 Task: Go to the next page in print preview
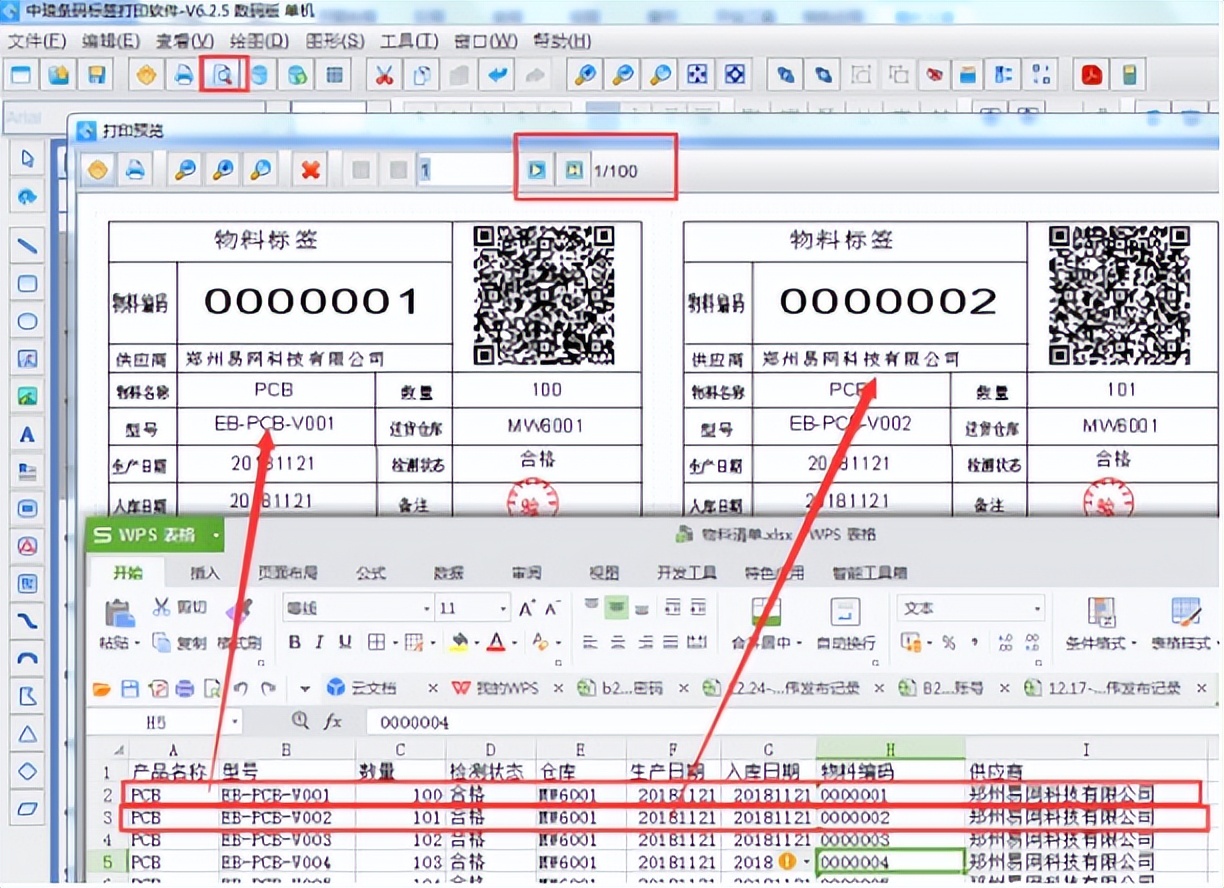[x=537, y=170]
